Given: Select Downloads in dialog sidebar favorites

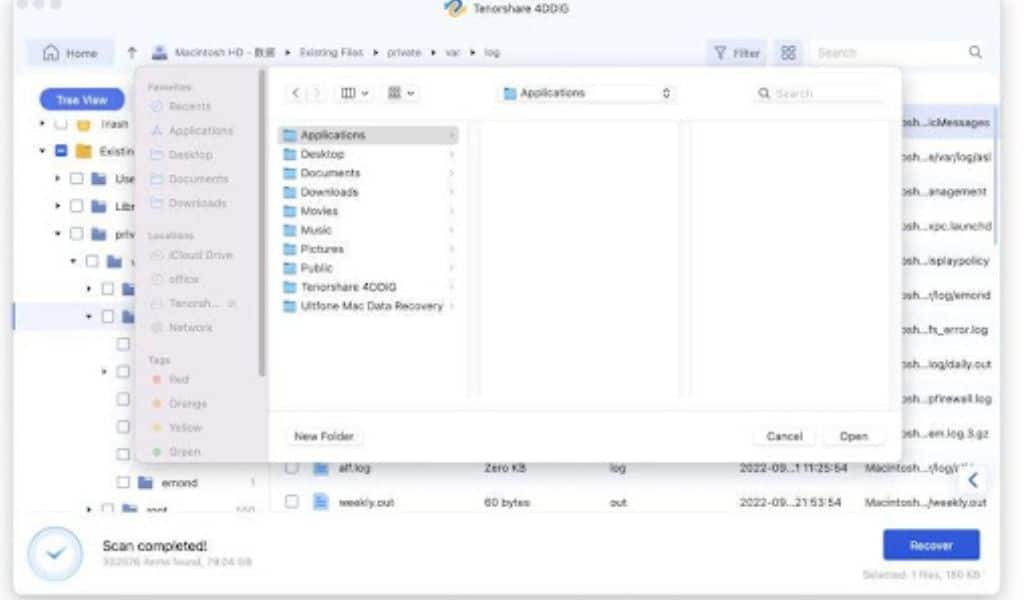Looking at the screenshot, I should 197,202.
